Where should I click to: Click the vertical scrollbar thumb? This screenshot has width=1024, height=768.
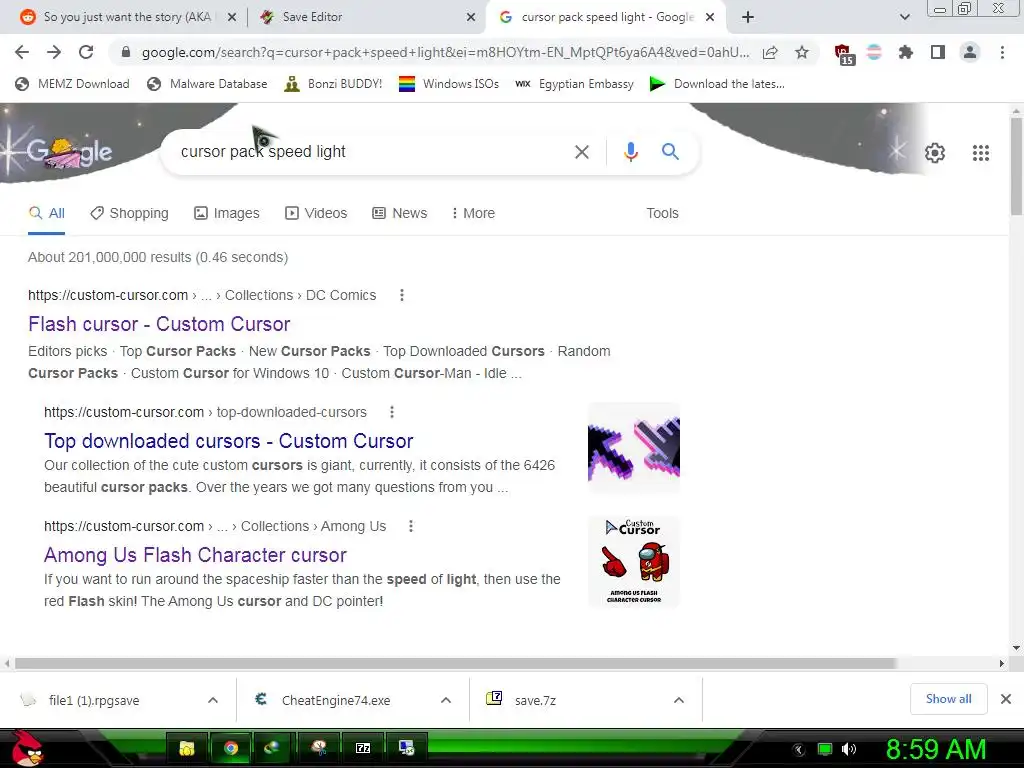[x=1016, y=166]
